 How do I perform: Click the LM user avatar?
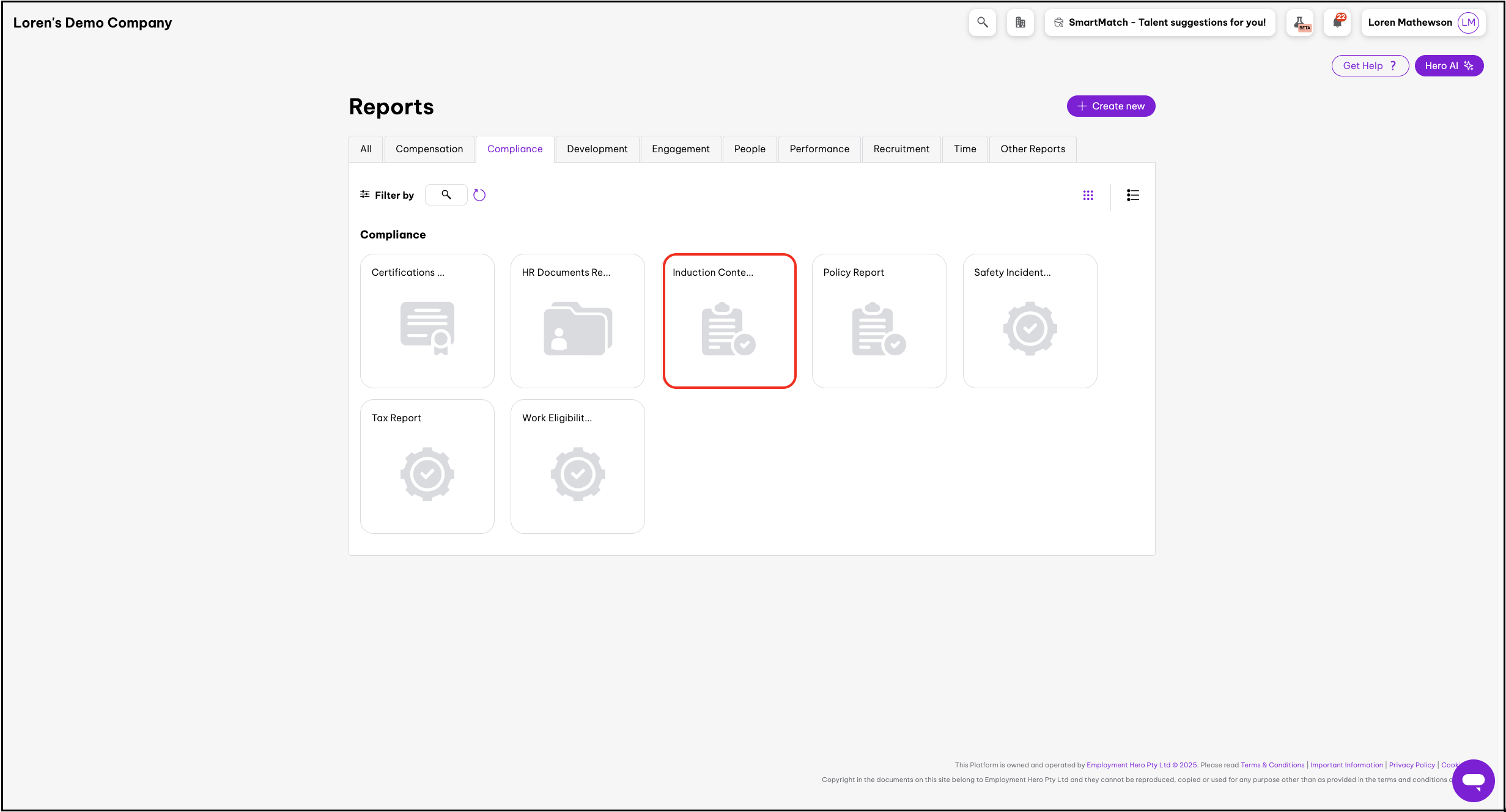[1468, 23]
